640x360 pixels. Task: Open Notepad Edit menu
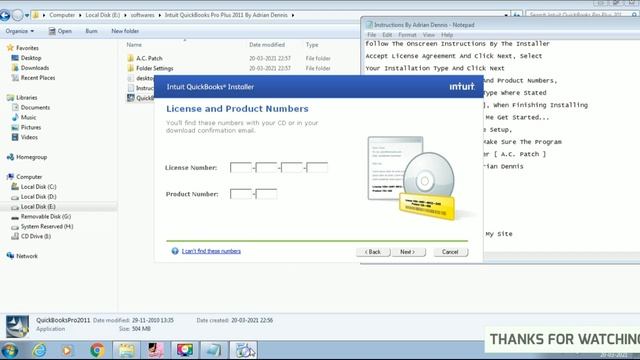coord(387,35)
